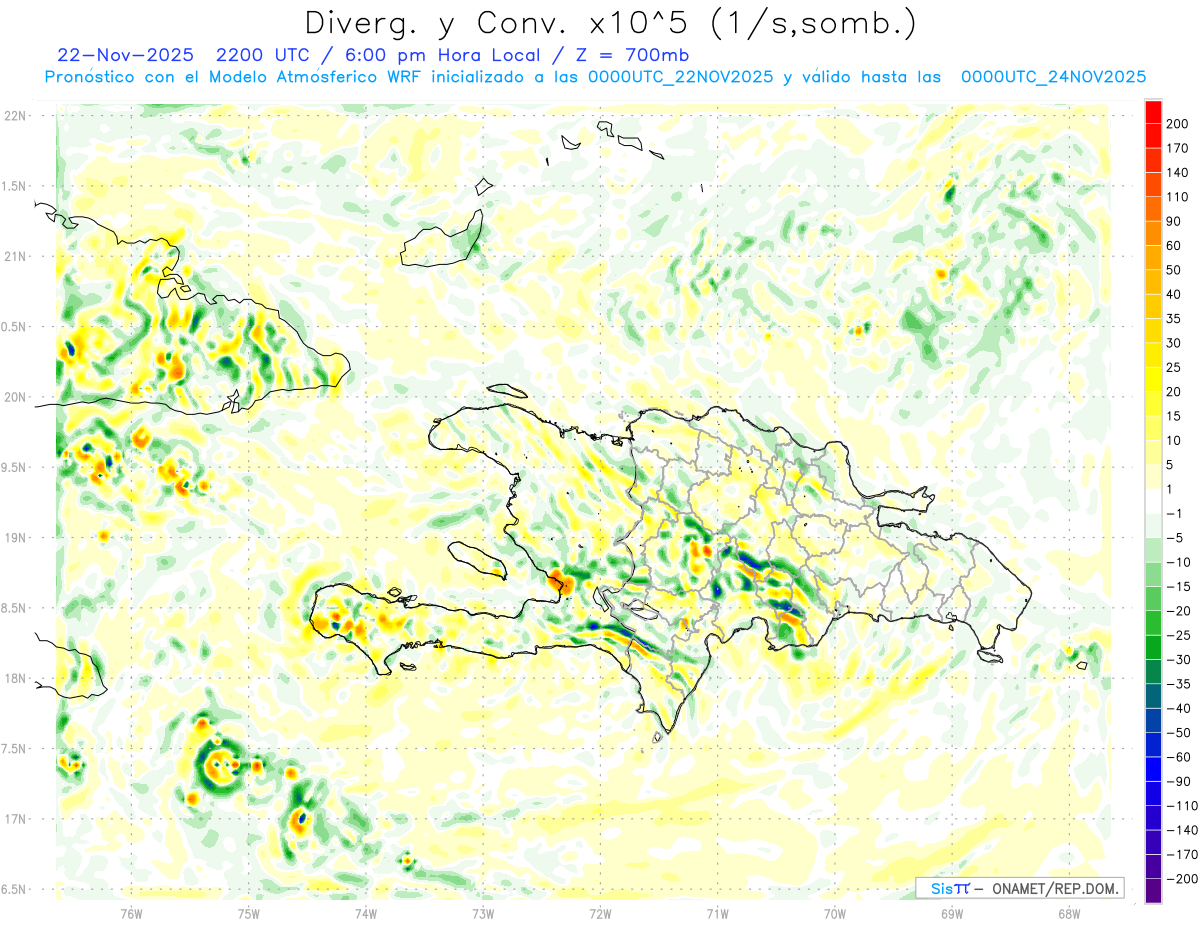
Task: Click the '76W' longitude label
Action: click(x=131, y=913)
